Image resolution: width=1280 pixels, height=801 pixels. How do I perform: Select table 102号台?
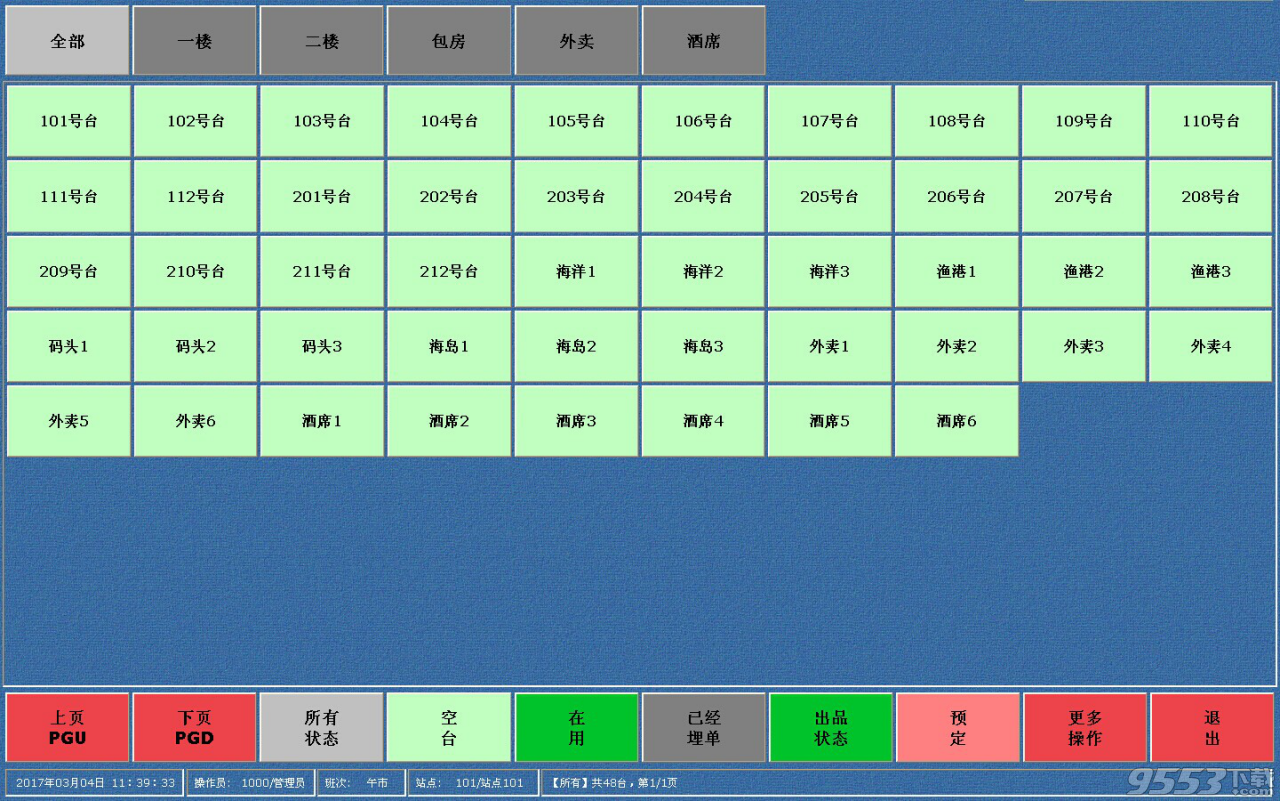[195, 121]
